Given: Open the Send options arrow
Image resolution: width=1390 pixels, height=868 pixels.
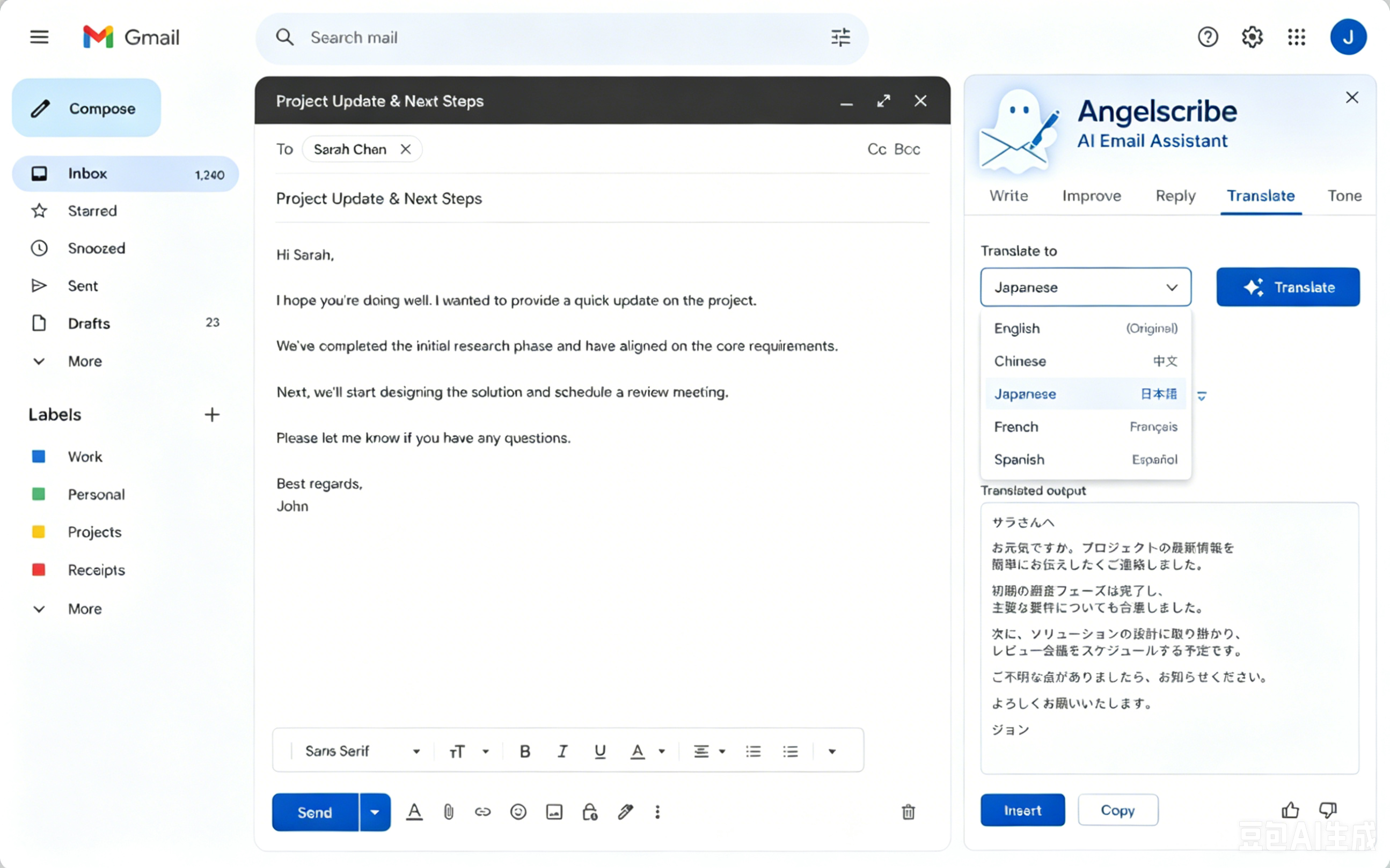Looking at the screenshot, I should click(375, 812).
